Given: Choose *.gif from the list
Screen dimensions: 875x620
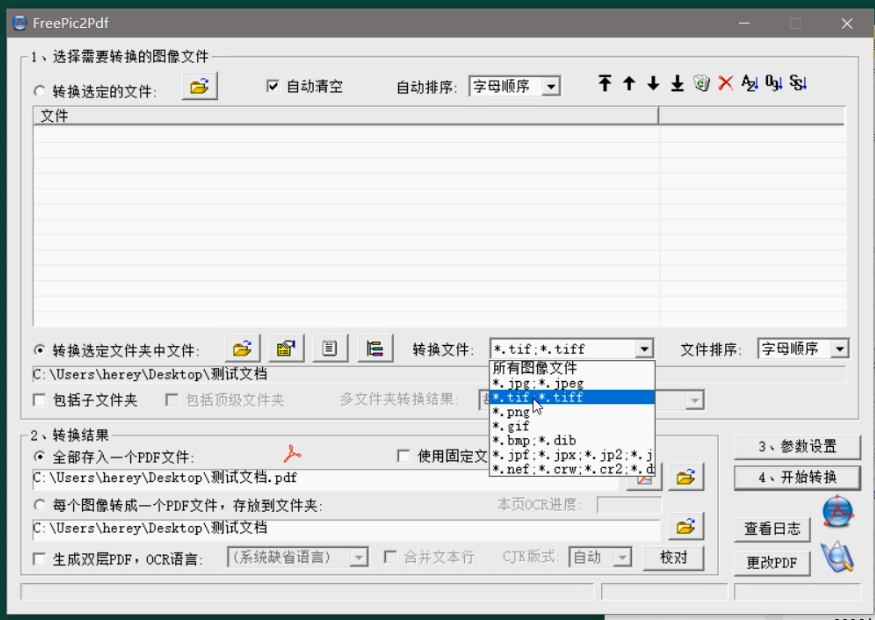Looking at the screenshot, I should 572,426.
